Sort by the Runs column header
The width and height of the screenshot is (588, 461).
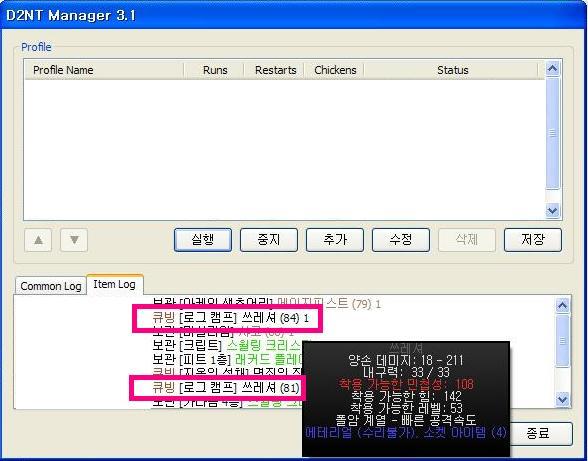coord(214,70)
